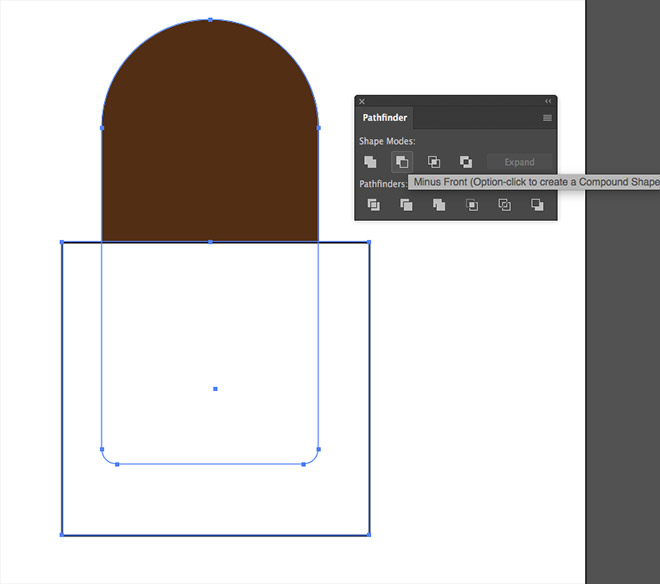Click the Trim pathfinder icon

(406, 205)
